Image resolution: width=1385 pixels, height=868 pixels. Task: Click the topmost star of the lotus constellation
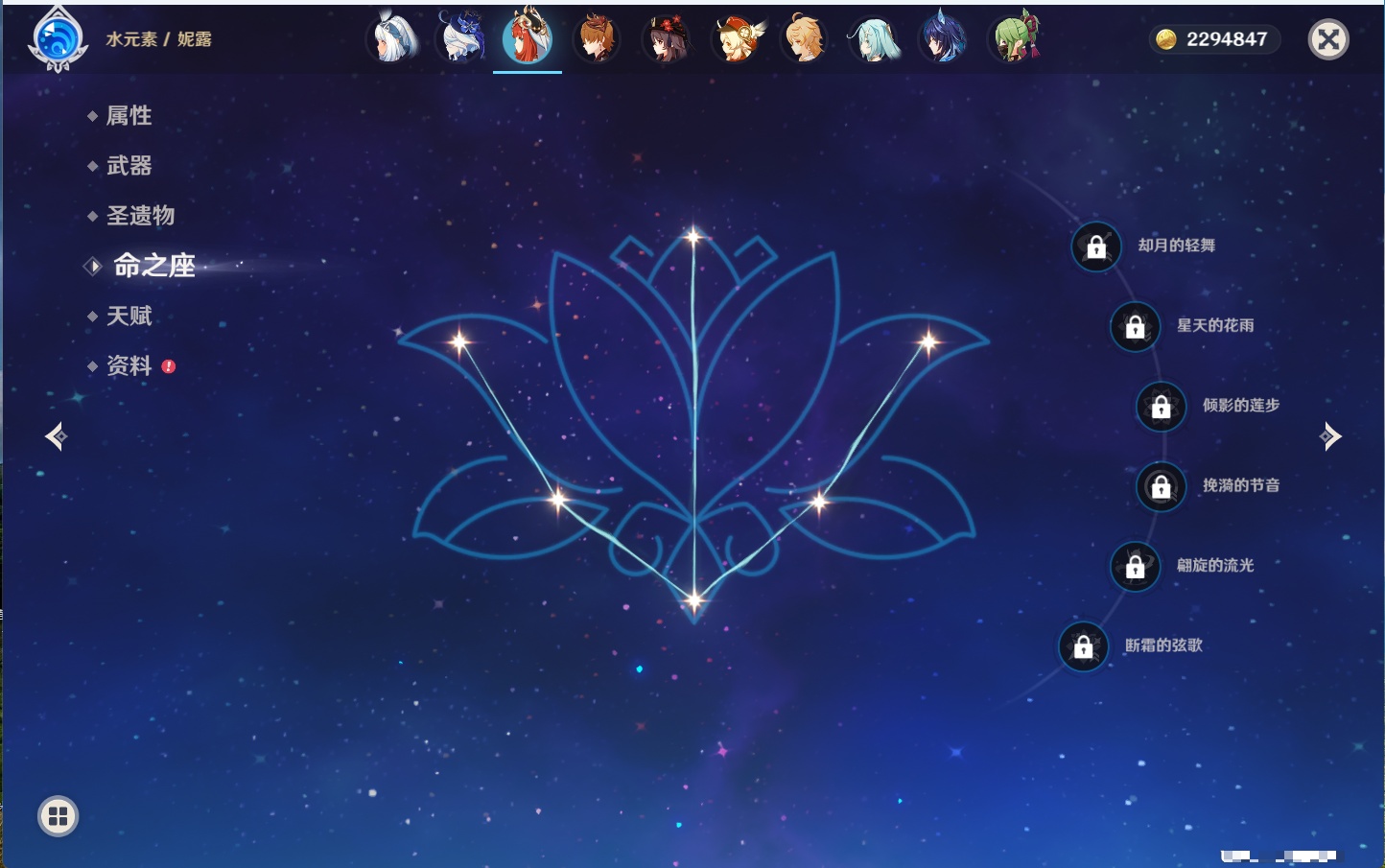(692, 236)
